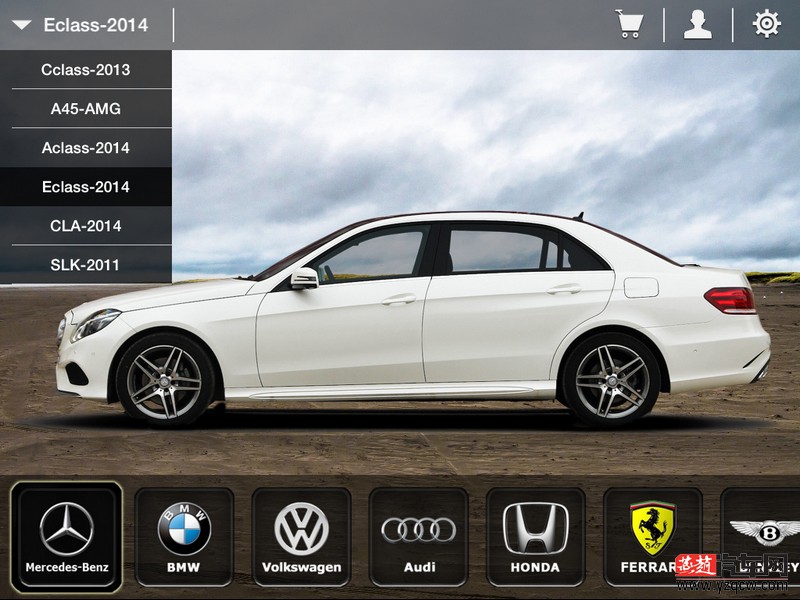Select A45-AMG from the model list
The width and height of the screenshot is (800, 600).
tap(86, 109)
